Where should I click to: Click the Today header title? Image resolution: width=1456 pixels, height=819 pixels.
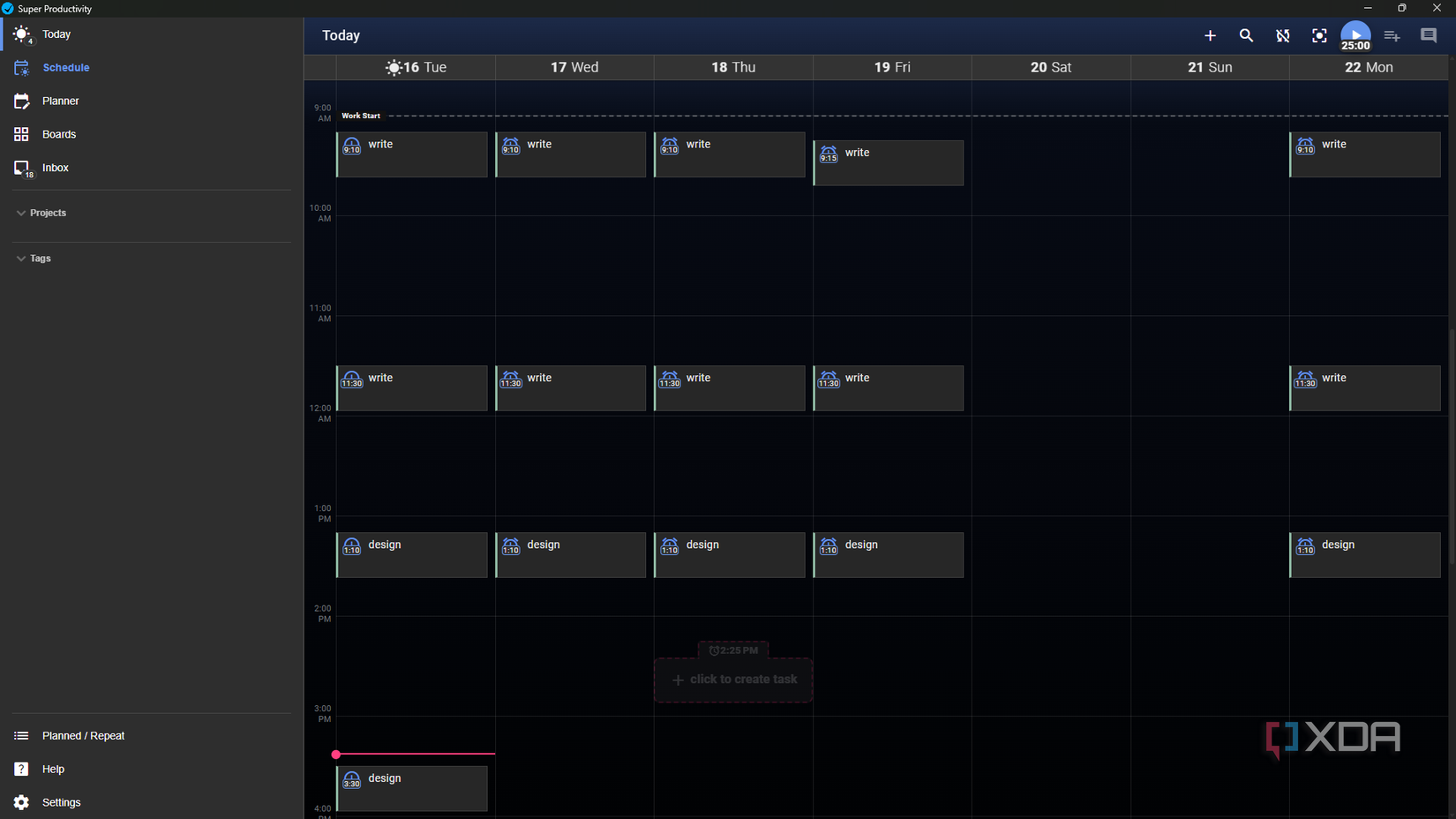(x=341, y=35)
